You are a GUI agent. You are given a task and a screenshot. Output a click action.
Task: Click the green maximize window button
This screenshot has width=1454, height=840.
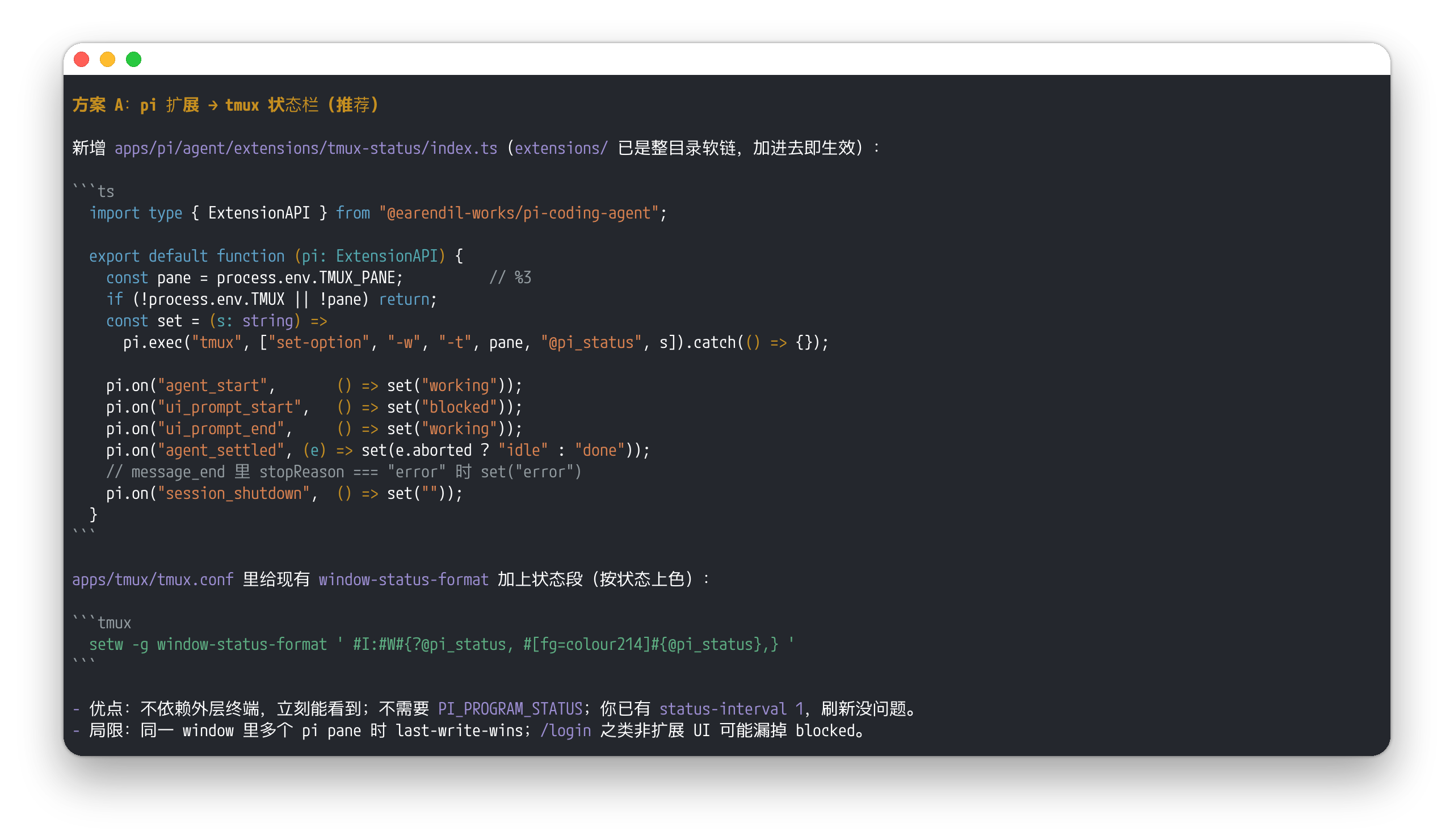tap(134, 60)
